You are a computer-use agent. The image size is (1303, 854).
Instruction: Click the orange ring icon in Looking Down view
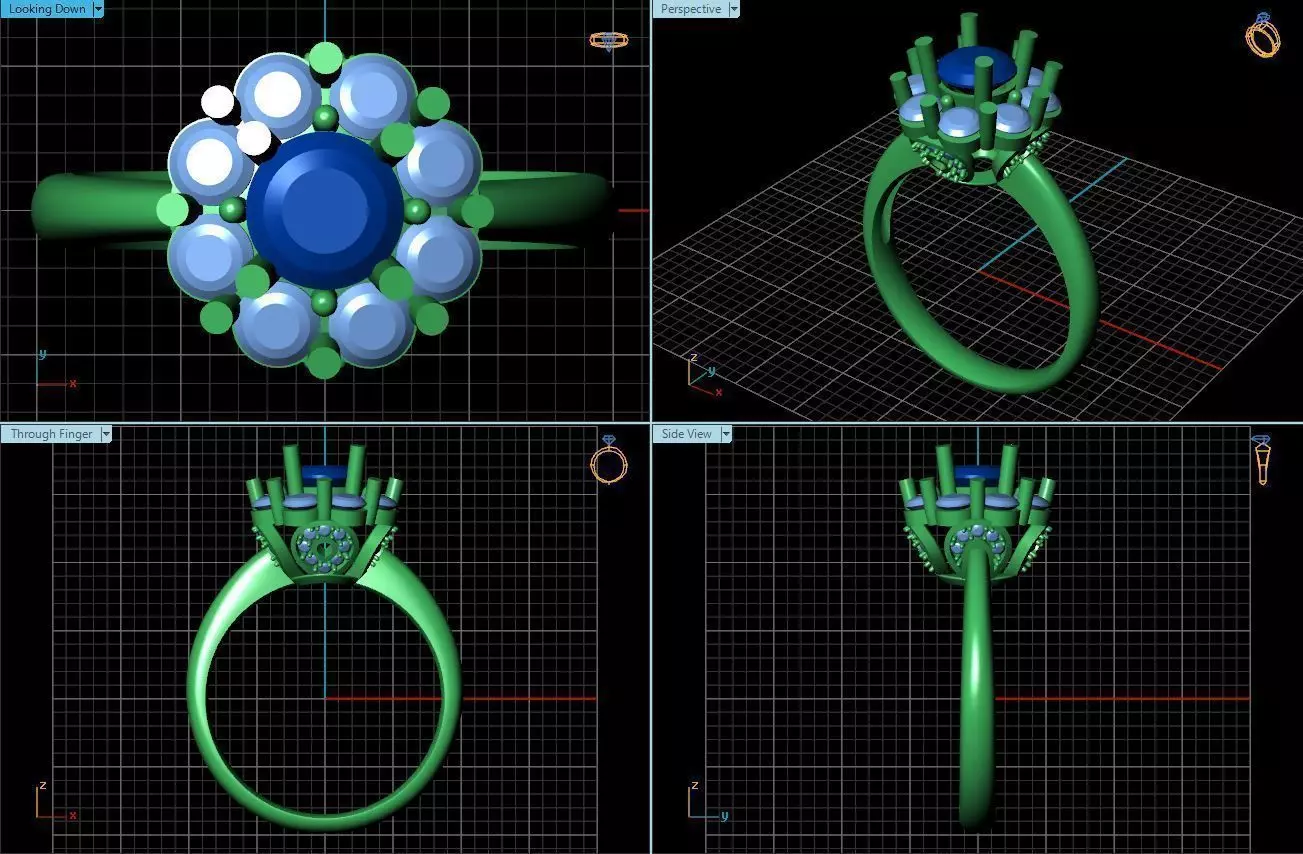(608, 41)
